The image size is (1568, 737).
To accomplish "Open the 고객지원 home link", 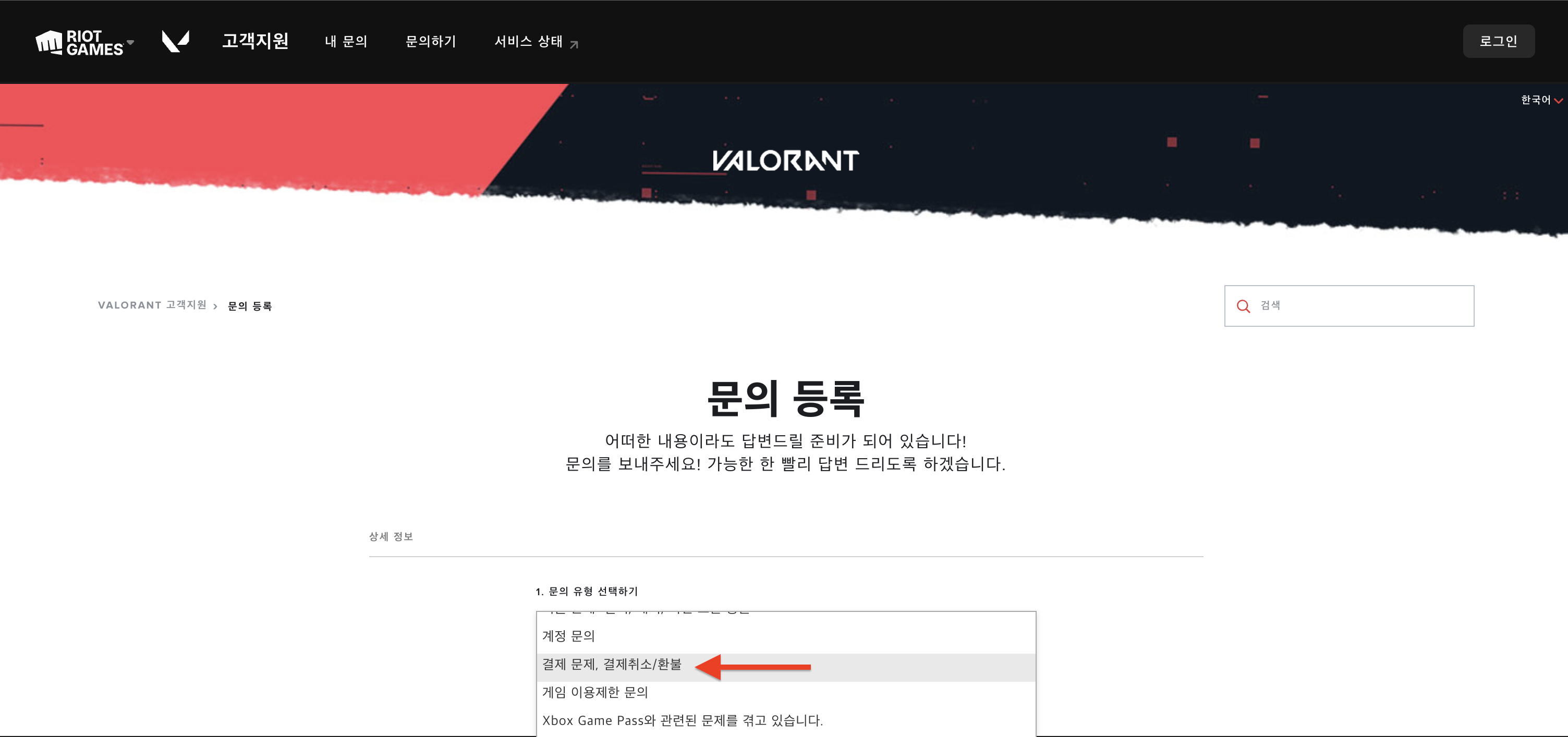I will (x=255, y=41).
